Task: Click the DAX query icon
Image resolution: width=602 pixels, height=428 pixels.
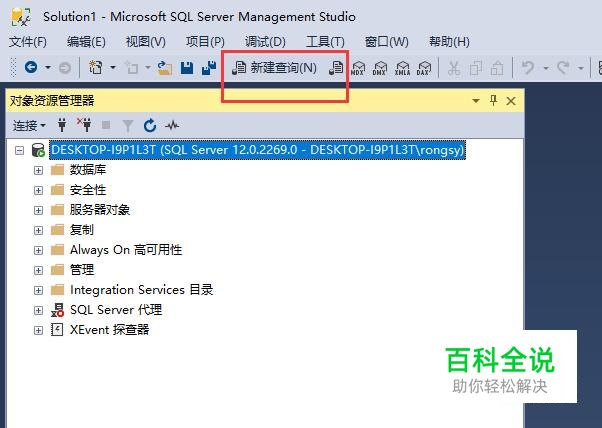Action: tap(423, 68)
